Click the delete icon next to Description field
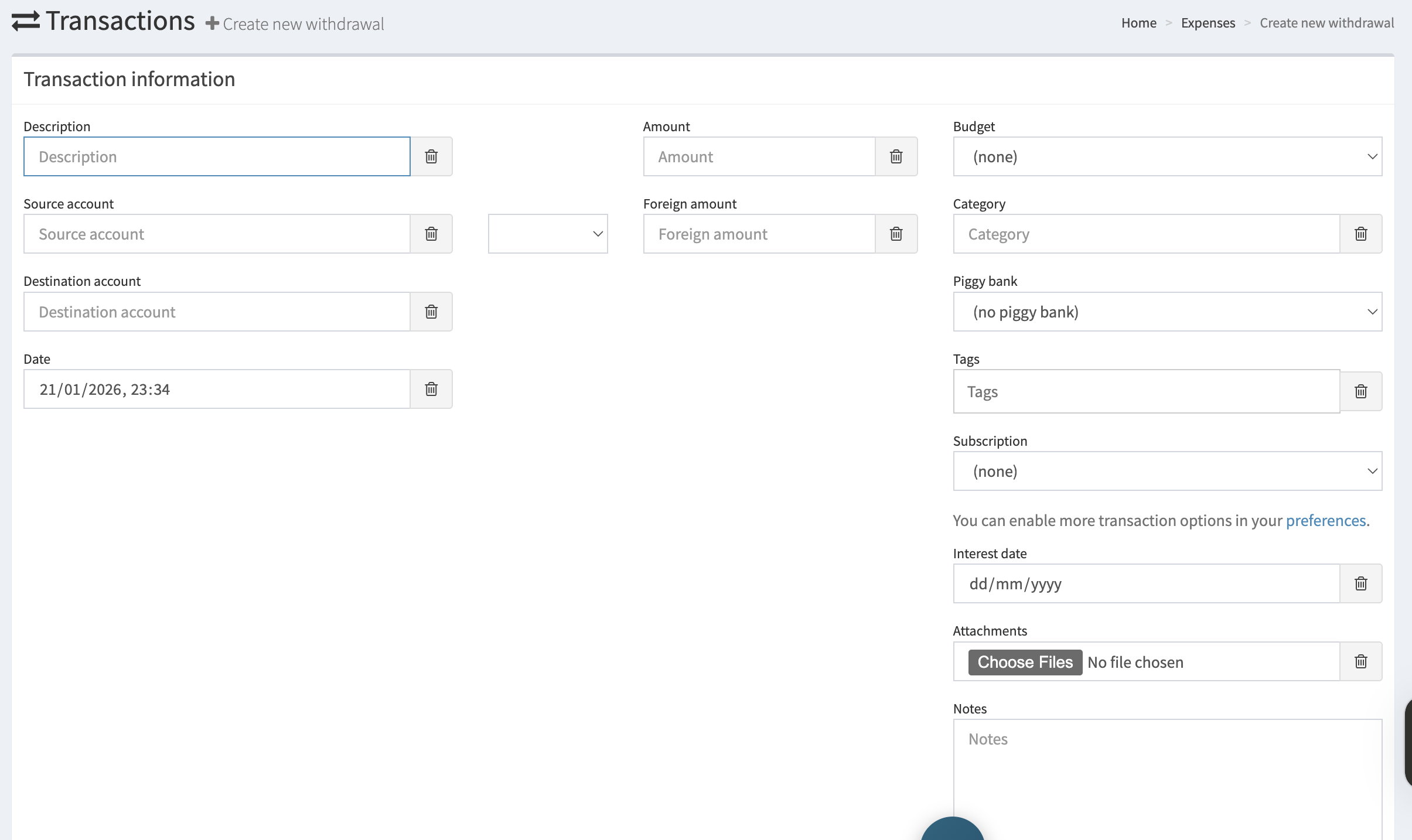The width and height of the screenshot is (1412, 840). click(431, 156)
